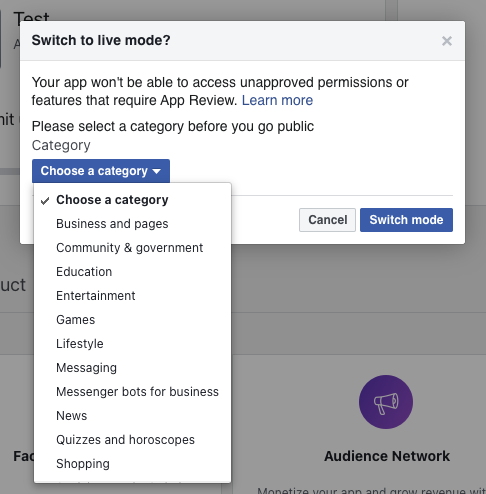Choose the Education category
The image size is (486, 494).
point(132,272)
